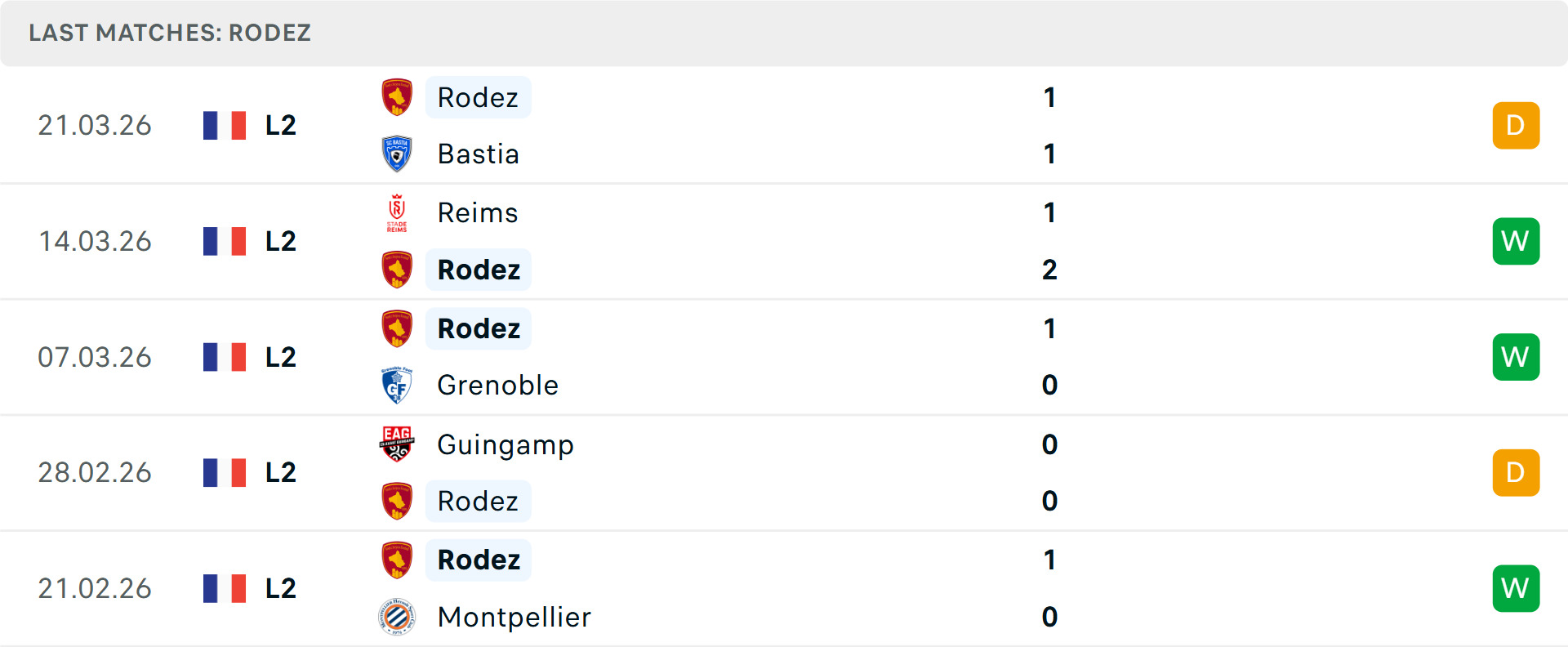Click Rodez score 2 against Reims
Viewport: 1568px width, 647px height.
pyautogui.click(x=1049, y=270)
